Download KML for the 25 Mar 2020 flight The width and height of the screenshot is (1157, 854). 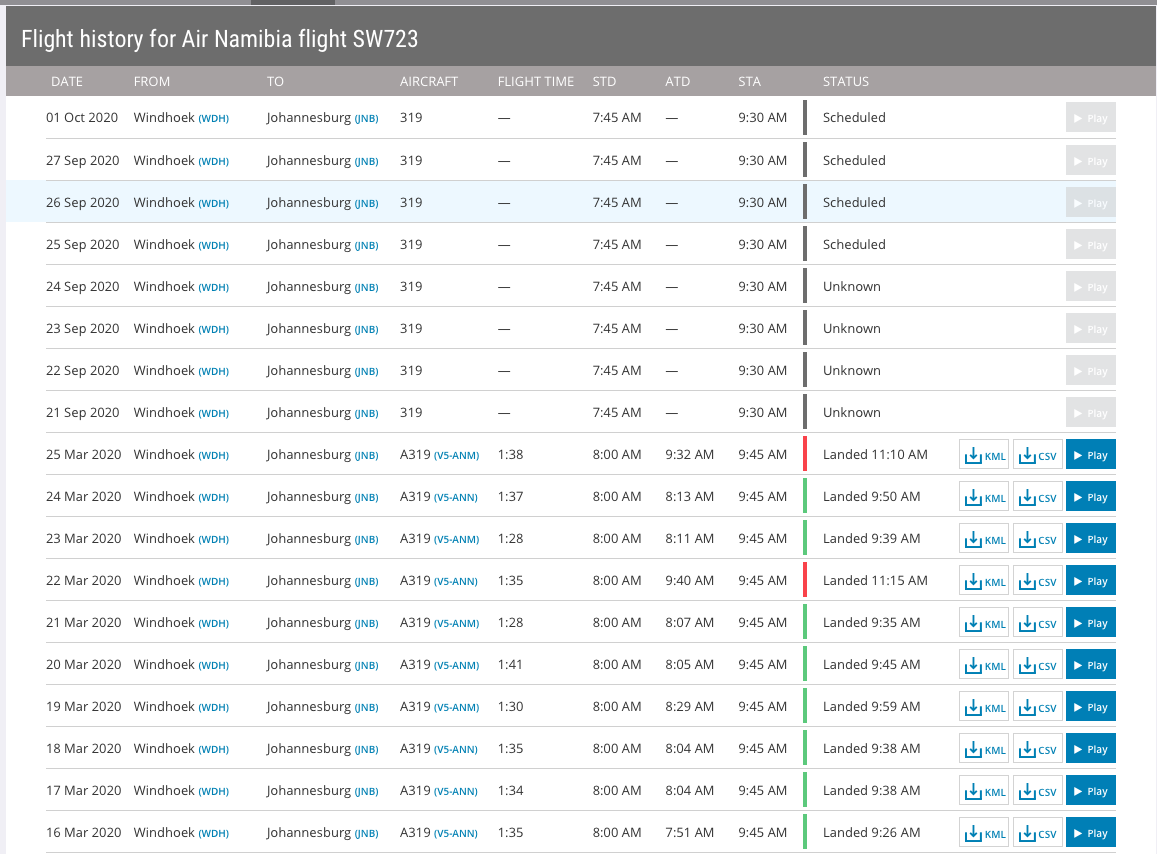point(984,455)
